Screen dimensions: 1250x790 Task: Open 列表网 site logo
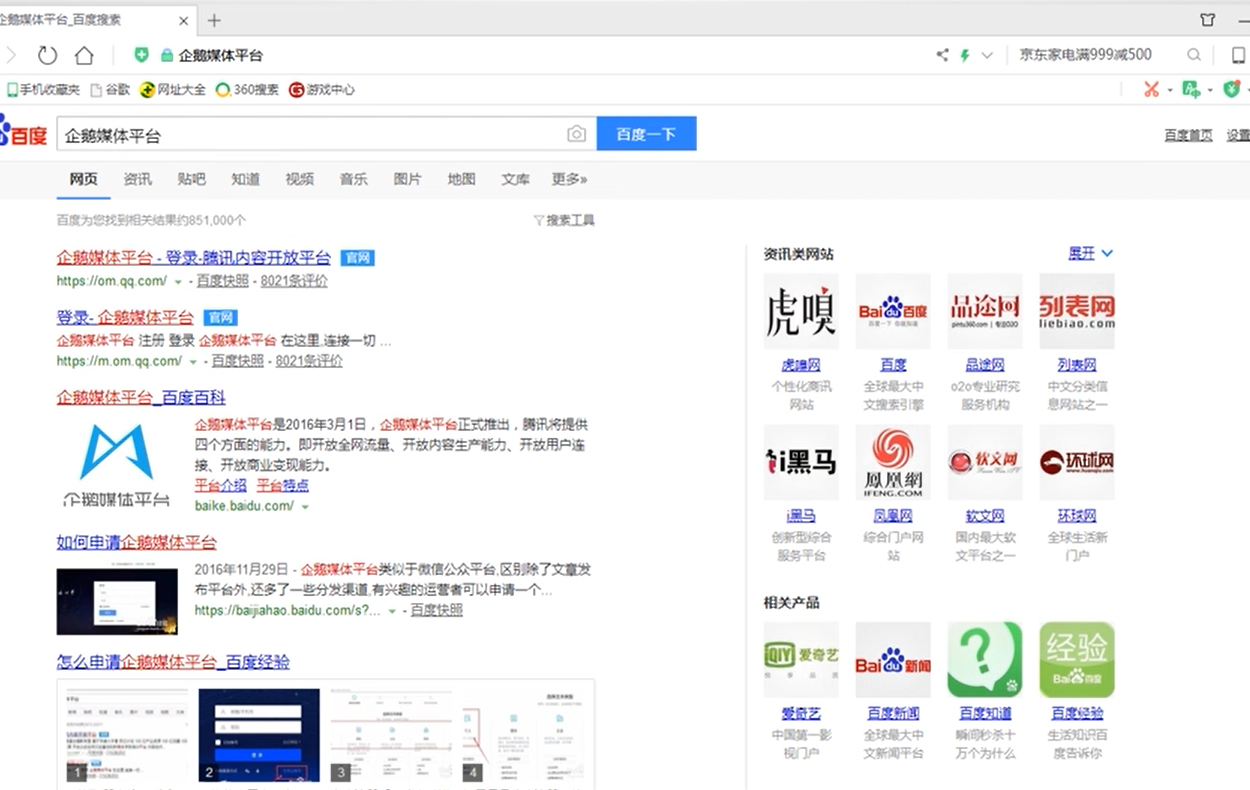(1077, 311)
